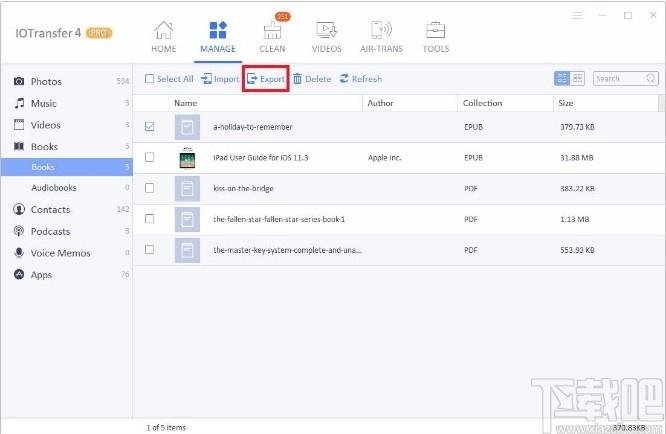Check the Select All checkbox
The width and height of the screenshot is (666, 434).
(x=150, y=79)
